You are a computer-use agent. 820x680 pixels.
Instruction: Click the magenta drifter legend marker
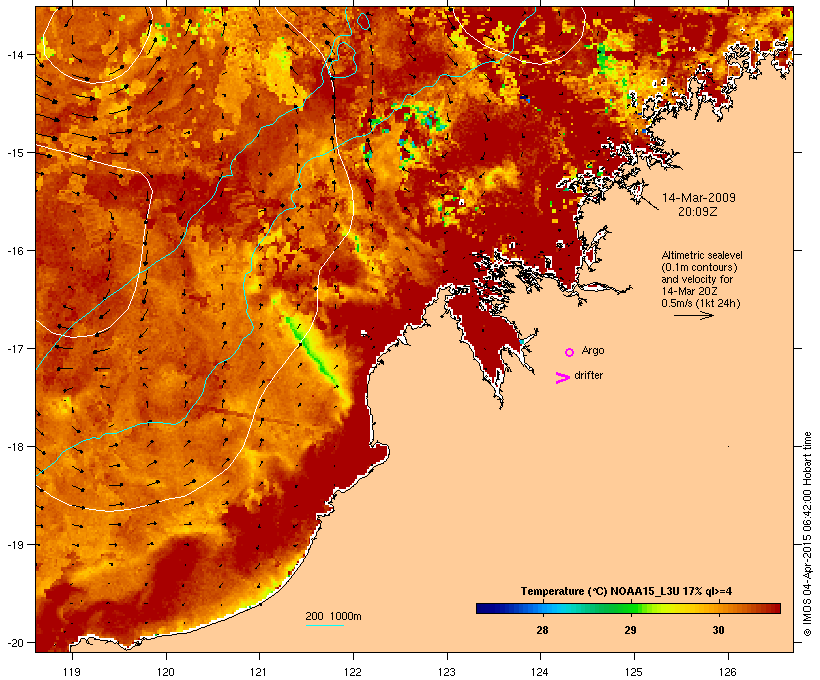point(562,378)
